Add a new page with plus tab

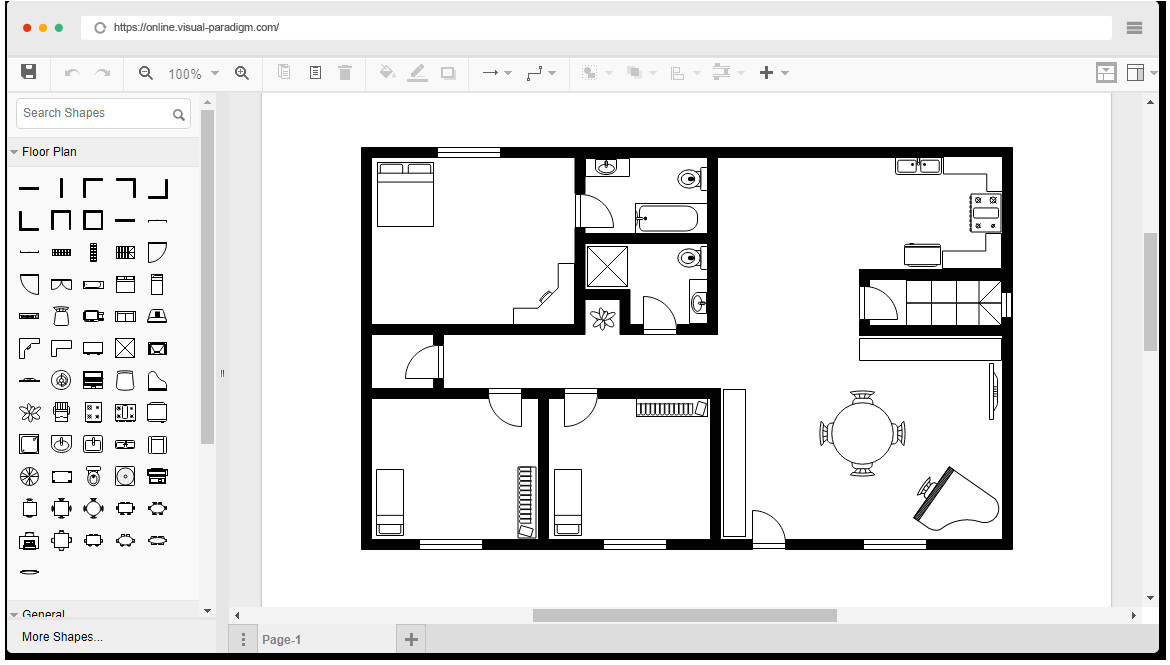pos(410,639)
